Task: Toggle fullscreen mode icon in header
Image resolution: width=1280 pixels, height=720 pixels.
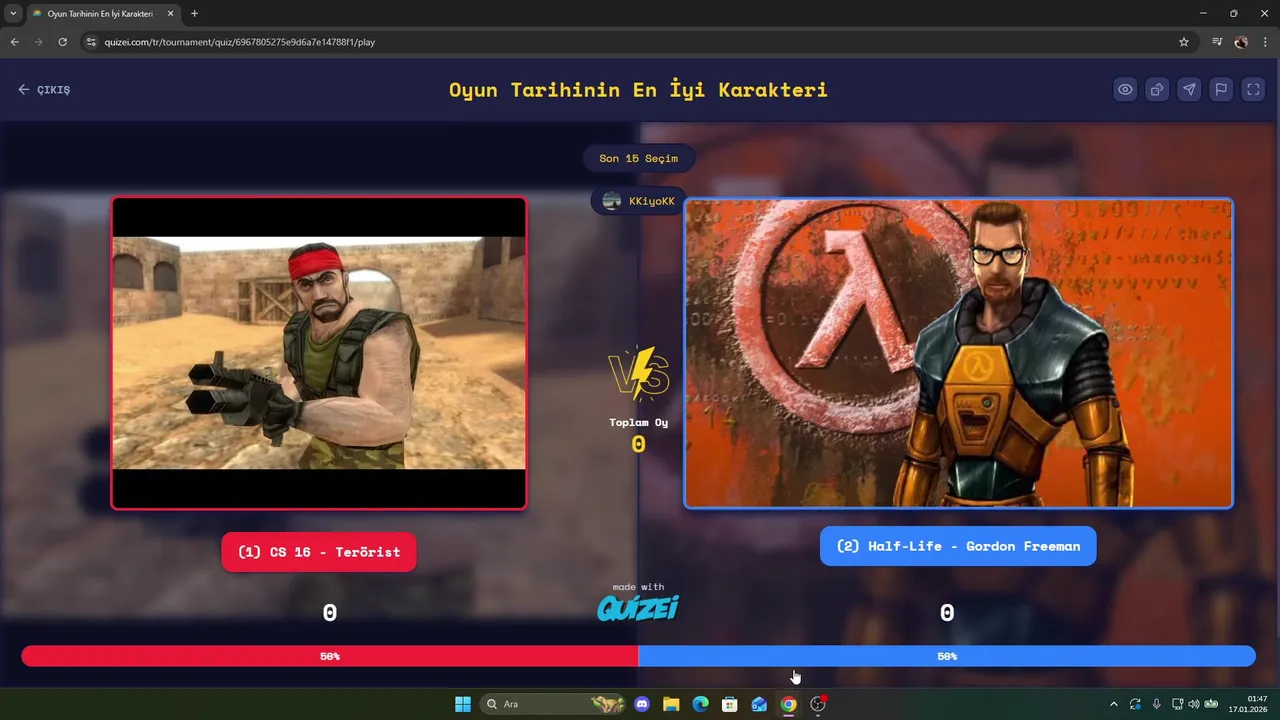Action: coord(1253,89)
